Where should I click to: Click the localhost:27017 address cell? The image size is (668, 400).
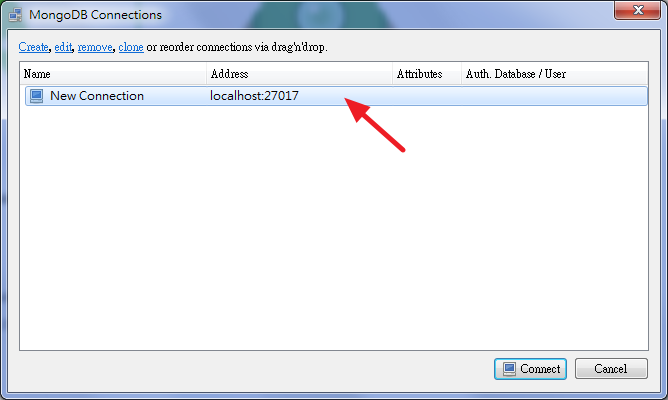254,96
